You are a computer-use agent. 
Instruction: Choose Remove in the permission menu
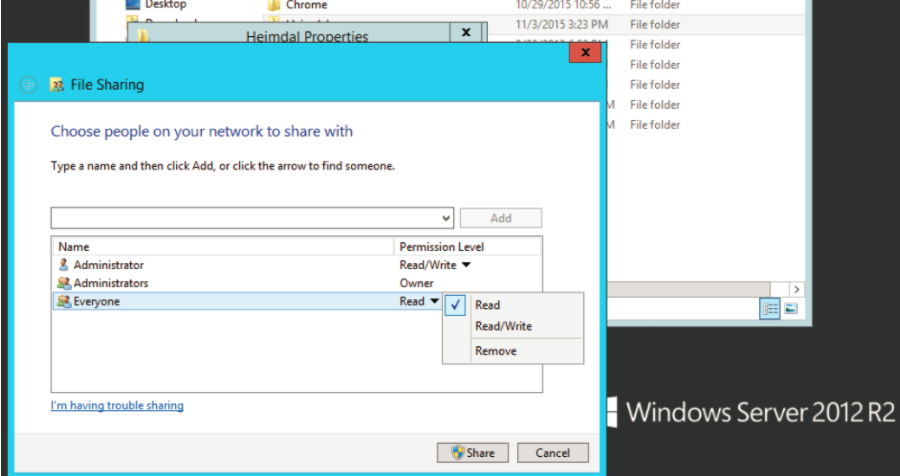click(x=513, y=351)
